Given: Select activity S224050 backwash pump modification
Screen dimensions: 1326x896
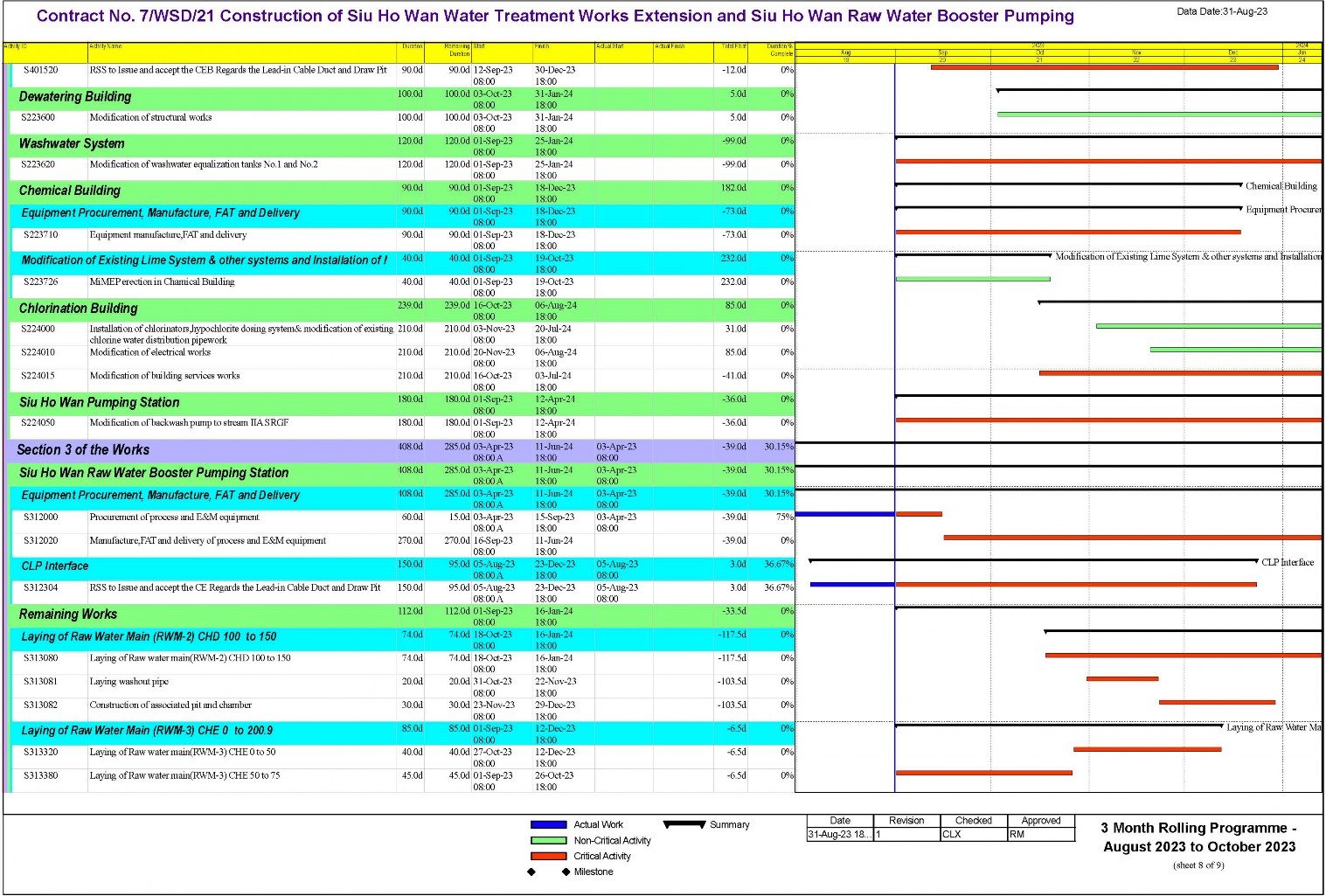Looking at the screenshot, I should point(402,428).
